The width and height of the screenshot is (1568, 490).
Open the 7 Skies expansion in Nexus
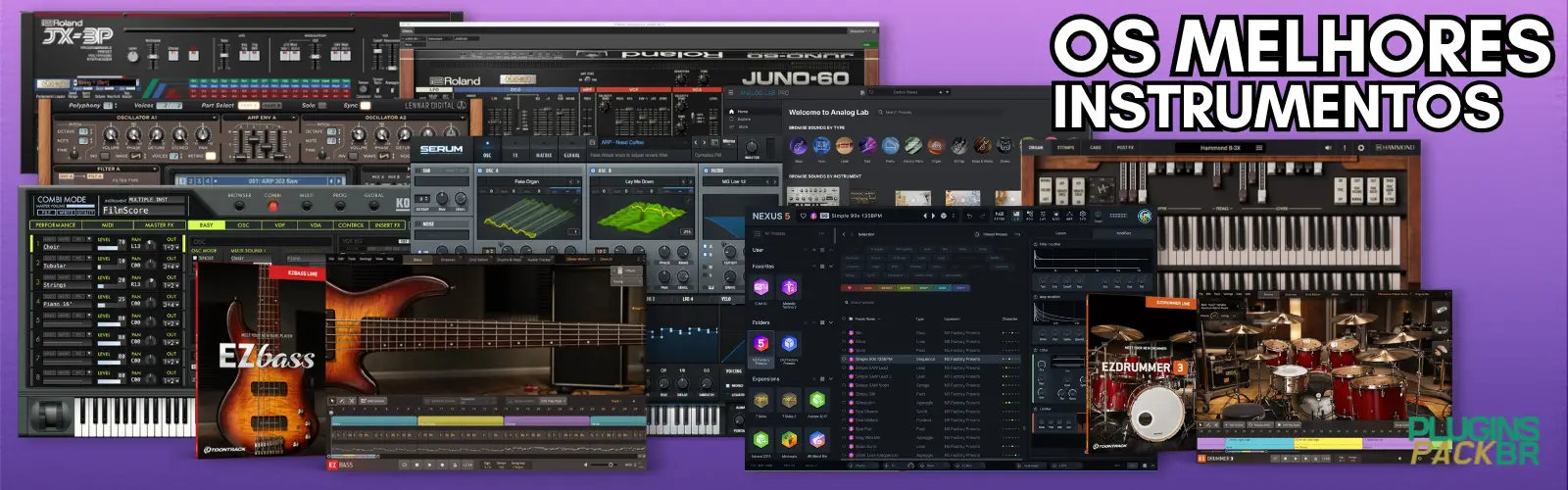tap(761, 400)
